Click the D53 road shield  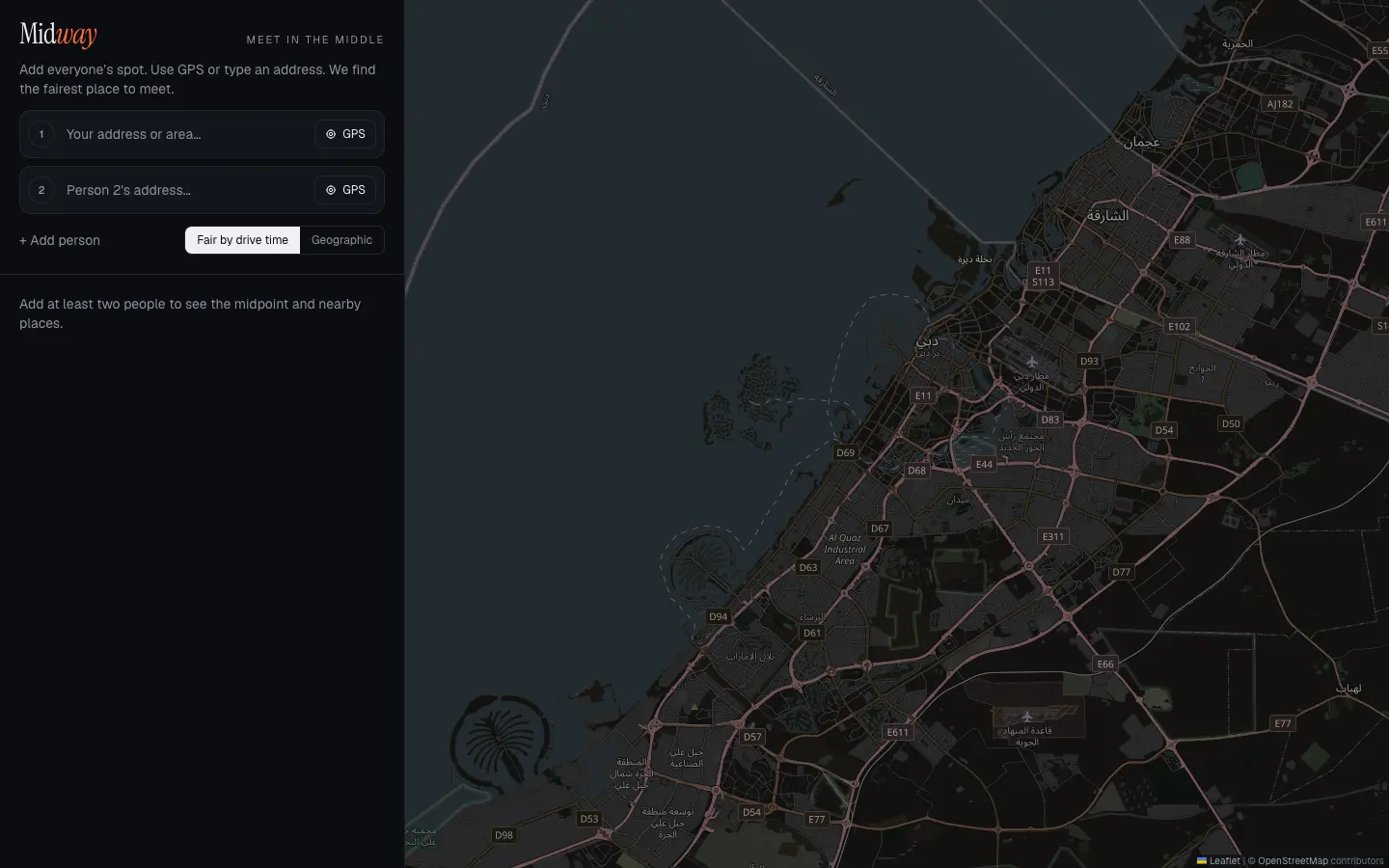pyautogui.click(x=589, y=819)
